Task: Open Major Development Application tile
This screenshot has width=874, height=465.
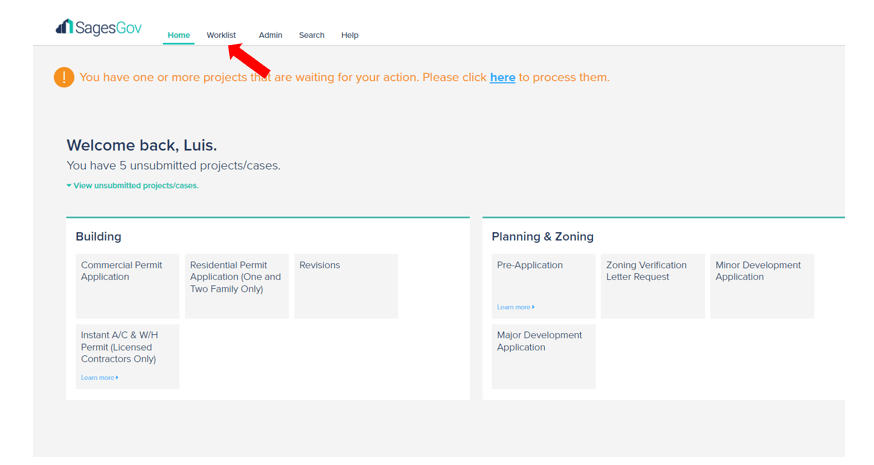Action: pos(543,355)
